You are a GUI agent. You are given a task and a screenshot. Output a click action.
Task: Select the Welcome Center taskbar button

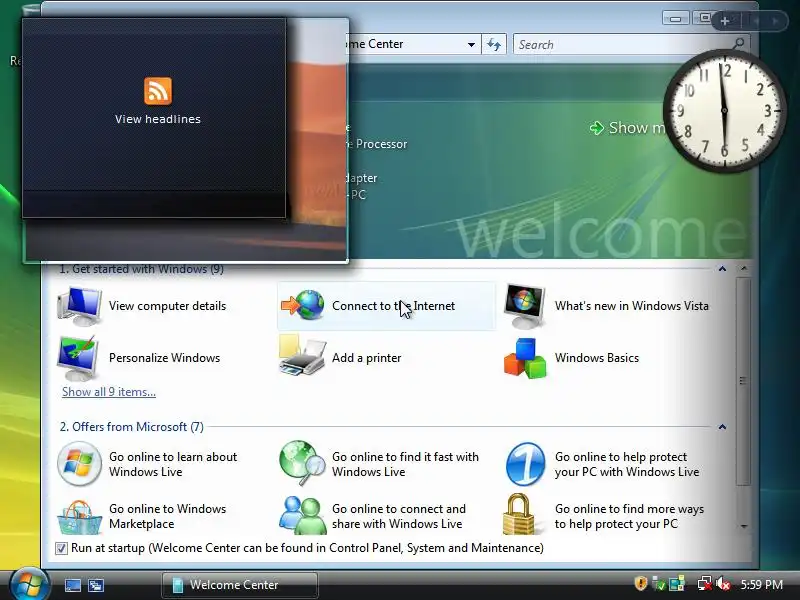point(240,585)
